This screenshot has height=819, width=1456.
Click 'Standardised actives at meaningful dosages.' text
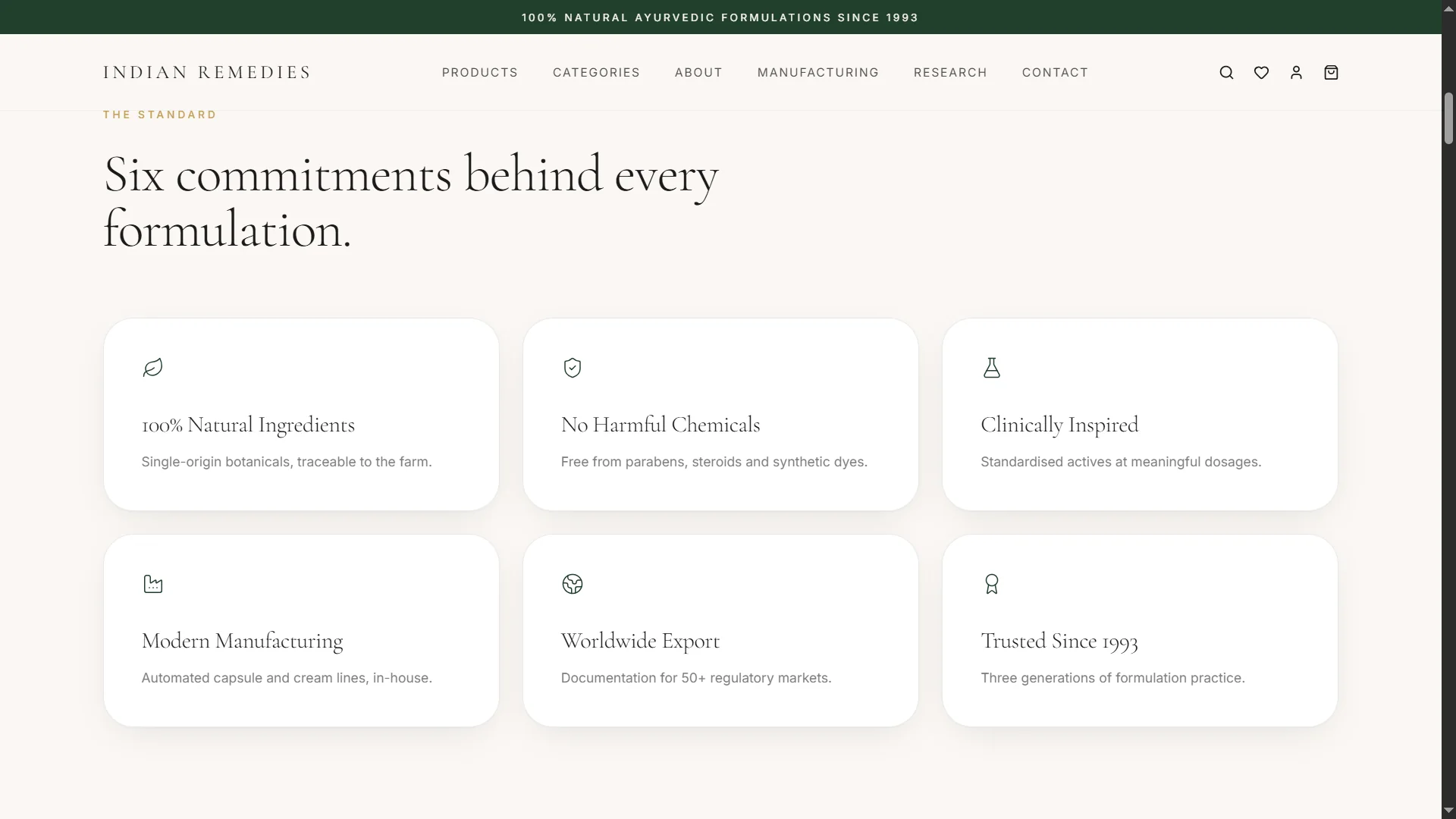coord(1121,462)
